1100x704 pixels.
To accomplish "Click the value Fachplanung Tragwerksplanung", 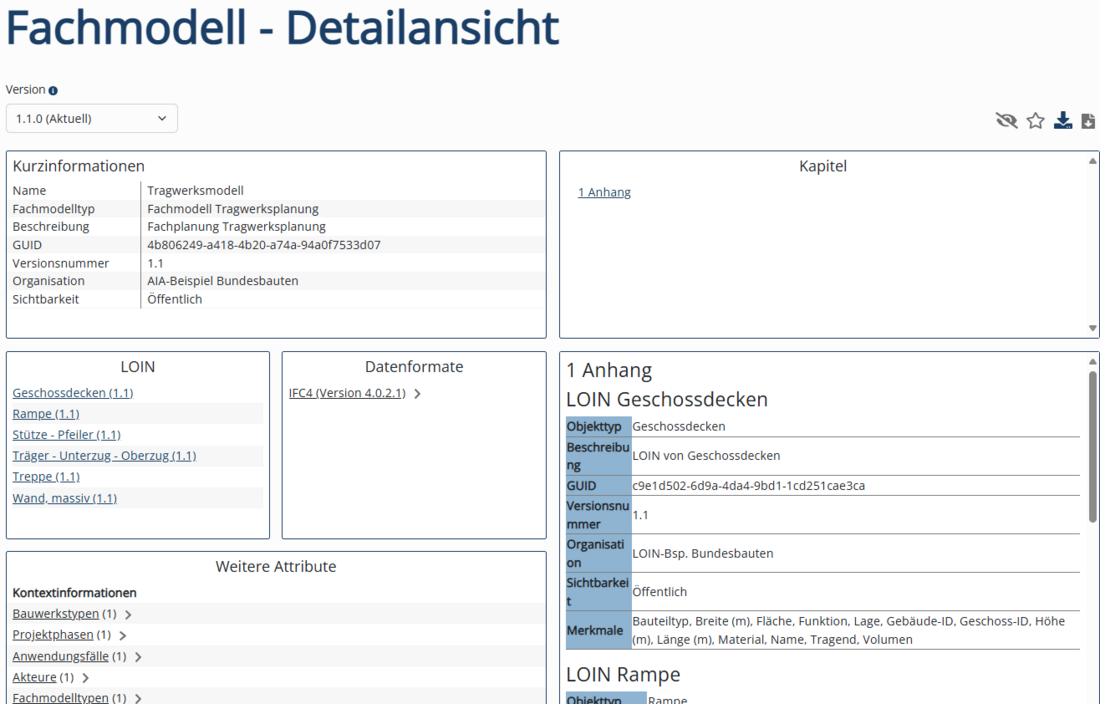I will 236,226.
